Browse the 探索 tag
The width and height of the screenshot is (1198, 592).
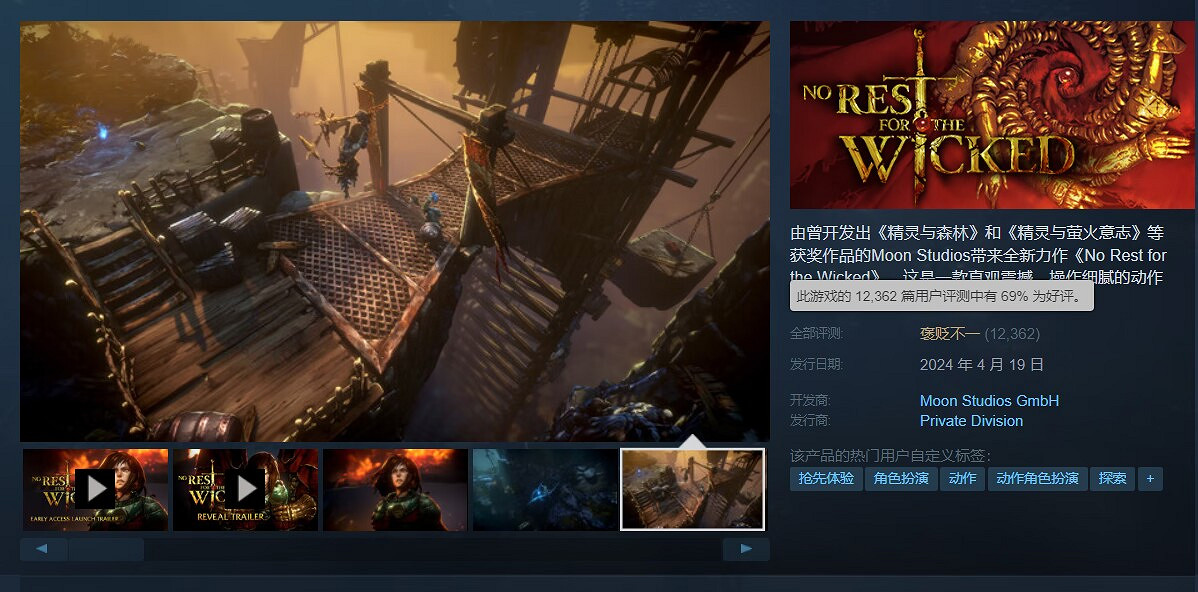pyautogui.click(x=1112, y=479)
